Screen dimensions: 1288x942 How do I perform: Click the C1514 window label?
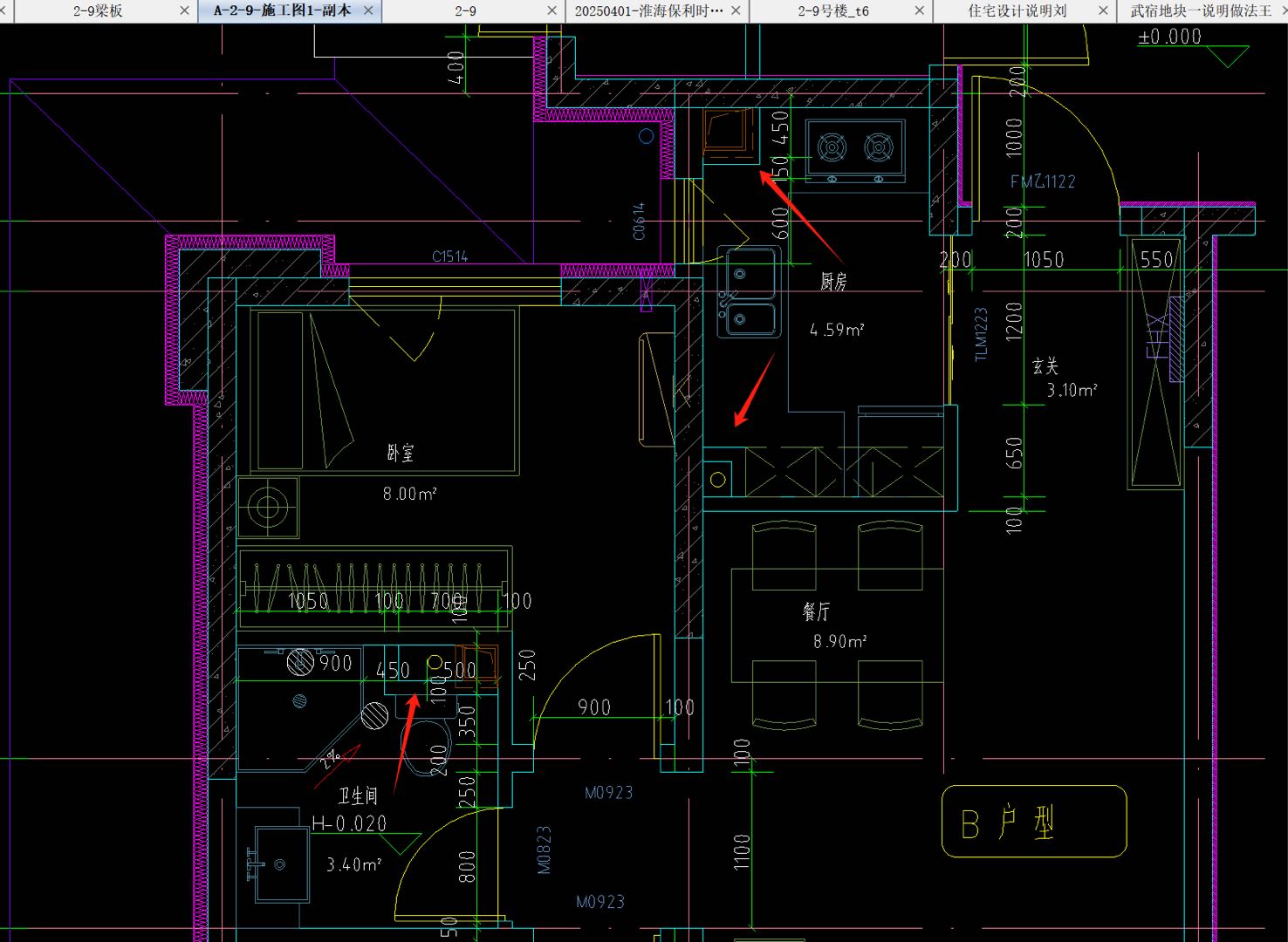coord(450,256)
